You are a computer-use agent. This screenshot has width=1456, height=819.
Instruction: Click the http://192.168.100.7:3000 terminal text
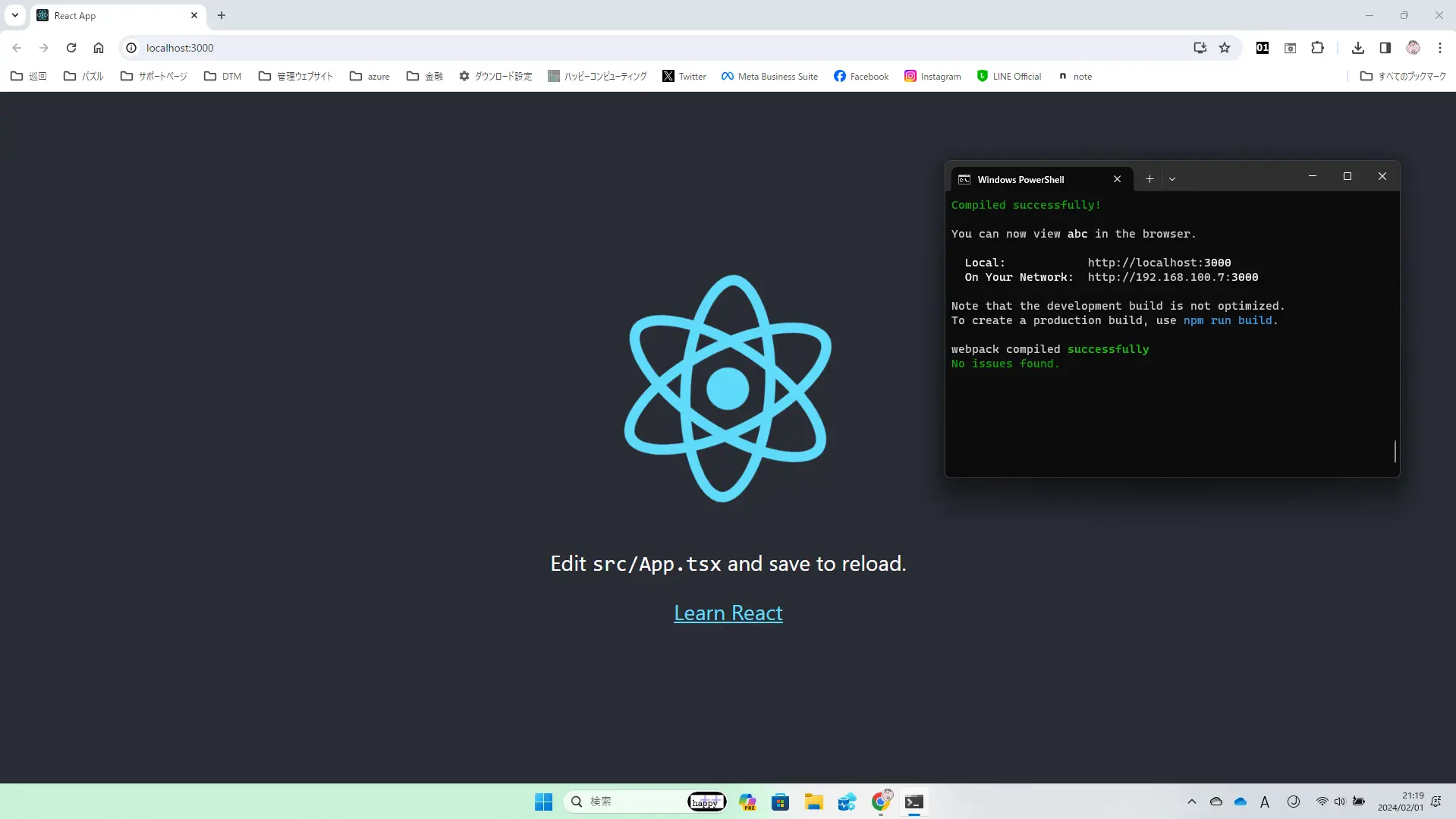point(1172,277)
